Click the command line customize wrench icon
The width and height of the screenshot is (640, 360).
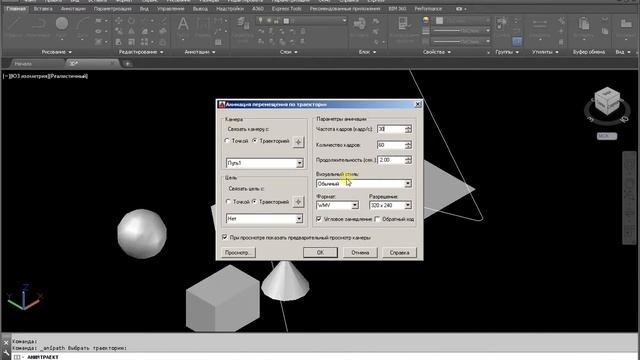pyautogui.click(x=6, y=352)
